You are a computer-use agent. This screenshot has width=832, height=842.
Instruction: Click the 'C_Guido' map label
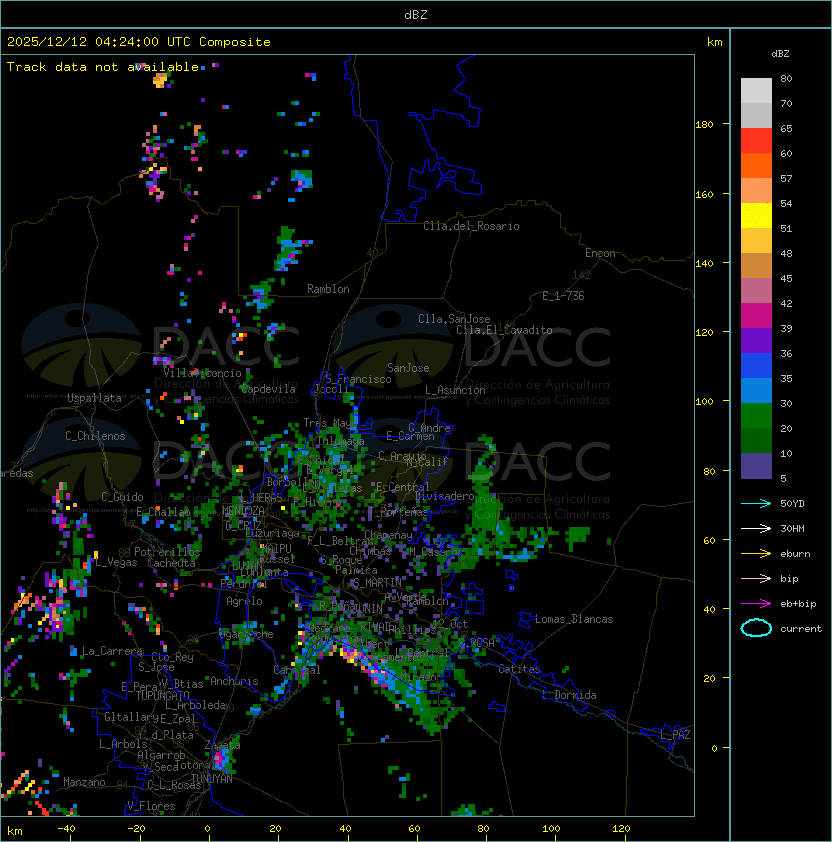point(122,497)
